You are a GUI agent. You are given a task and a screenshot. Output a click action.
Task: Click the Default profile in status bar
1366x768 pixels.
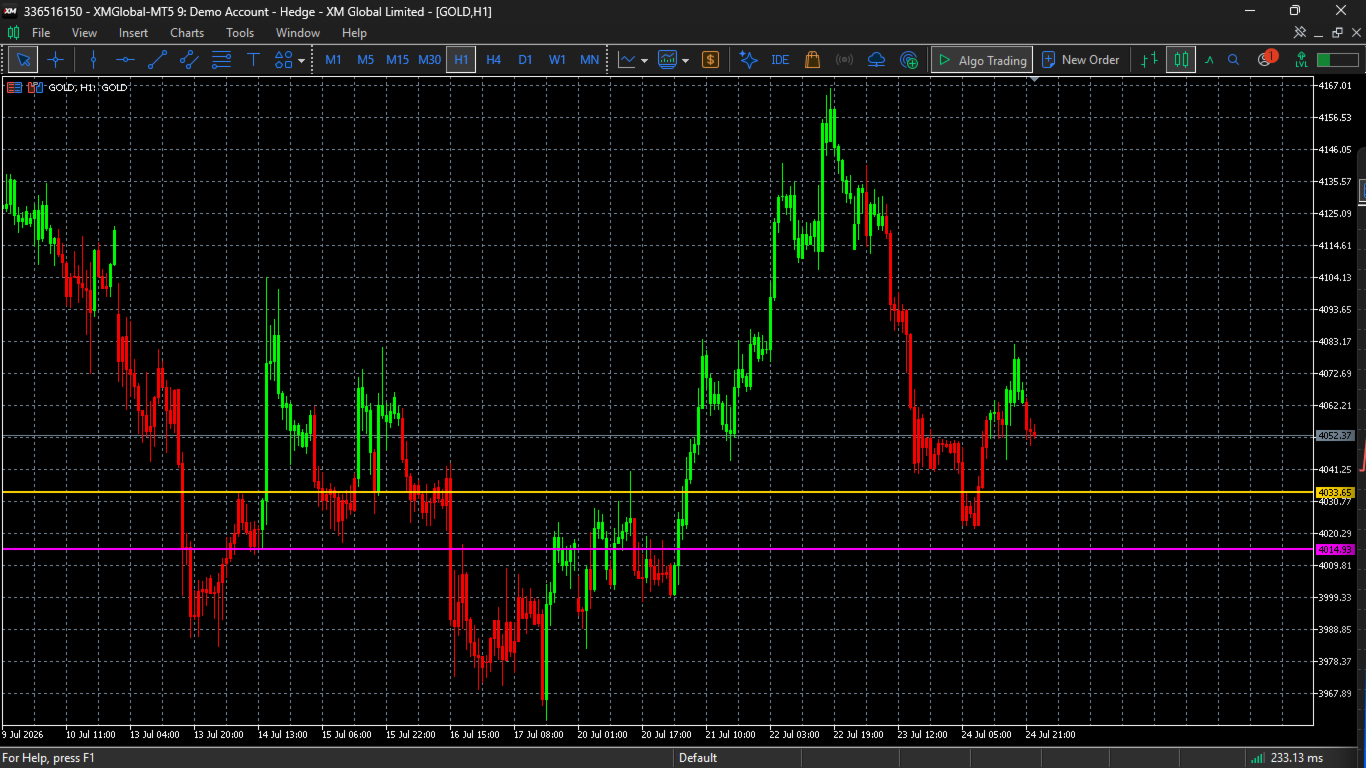(x=698, y=758)
